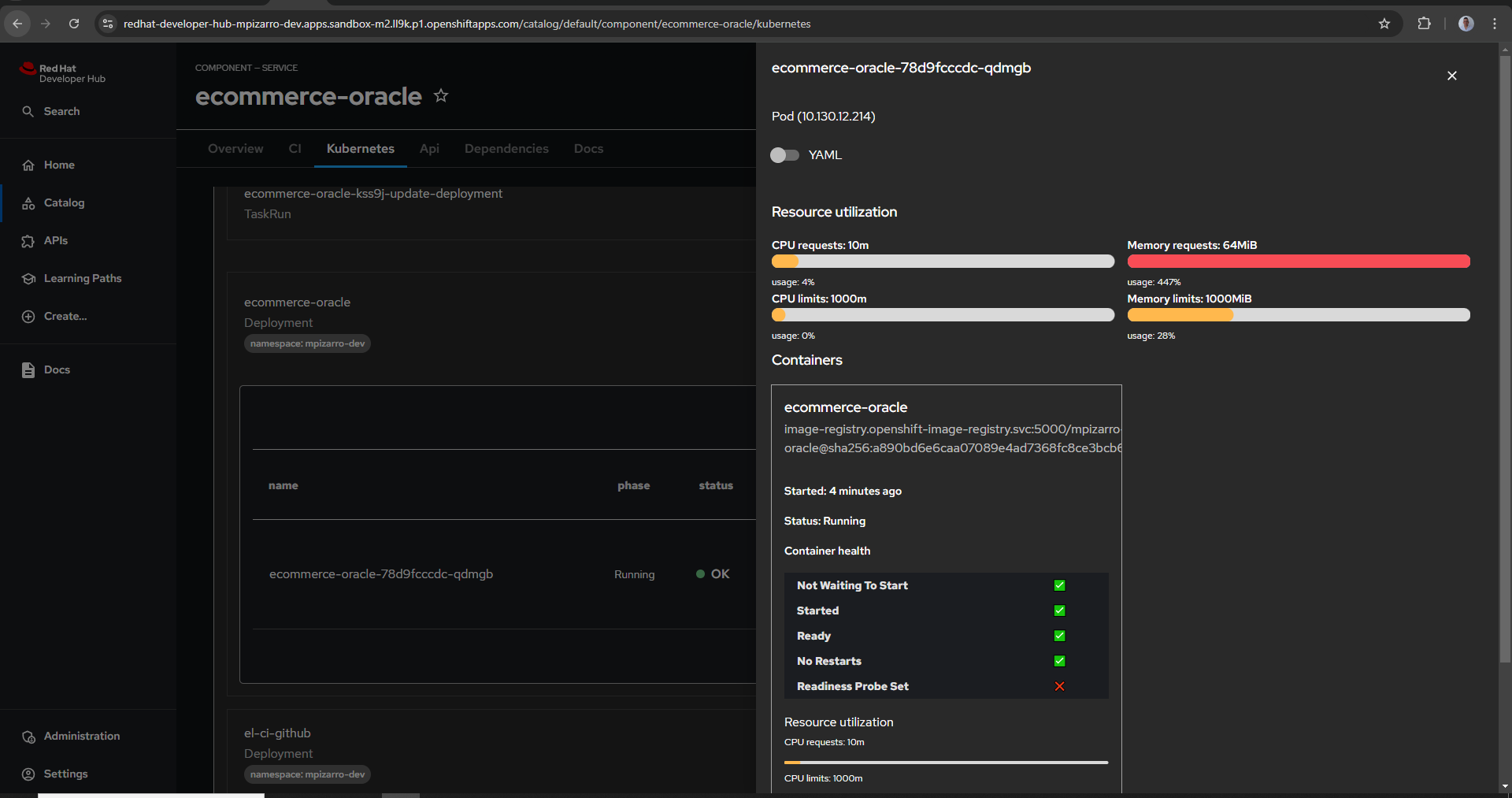Screen dimensions: 1512x798
Task: Bookmark the current page in the browser
Action: tap(1385, 24)
